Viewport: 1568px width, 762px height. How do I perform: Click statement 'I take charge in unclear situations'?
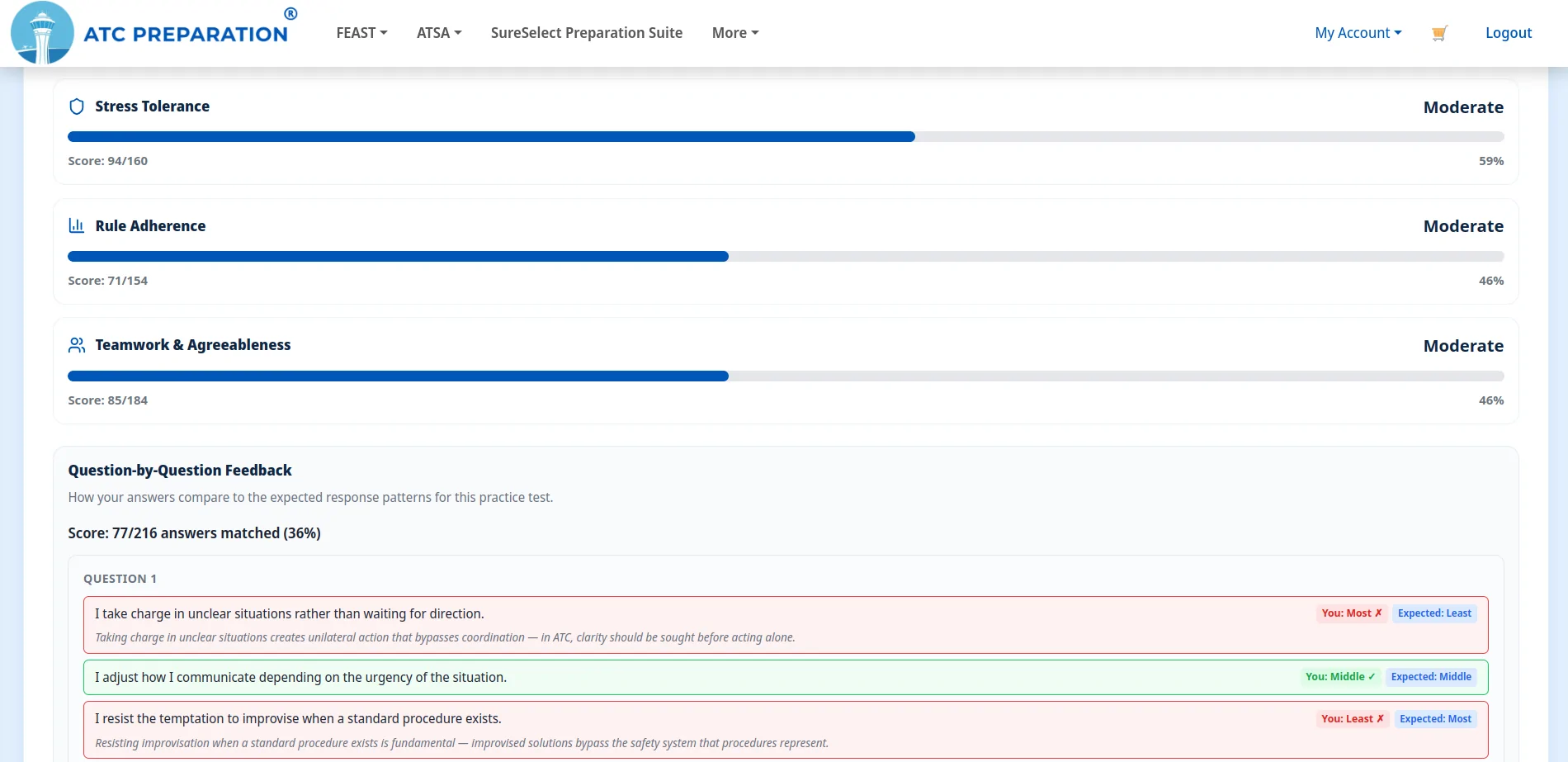pos(290,614)
